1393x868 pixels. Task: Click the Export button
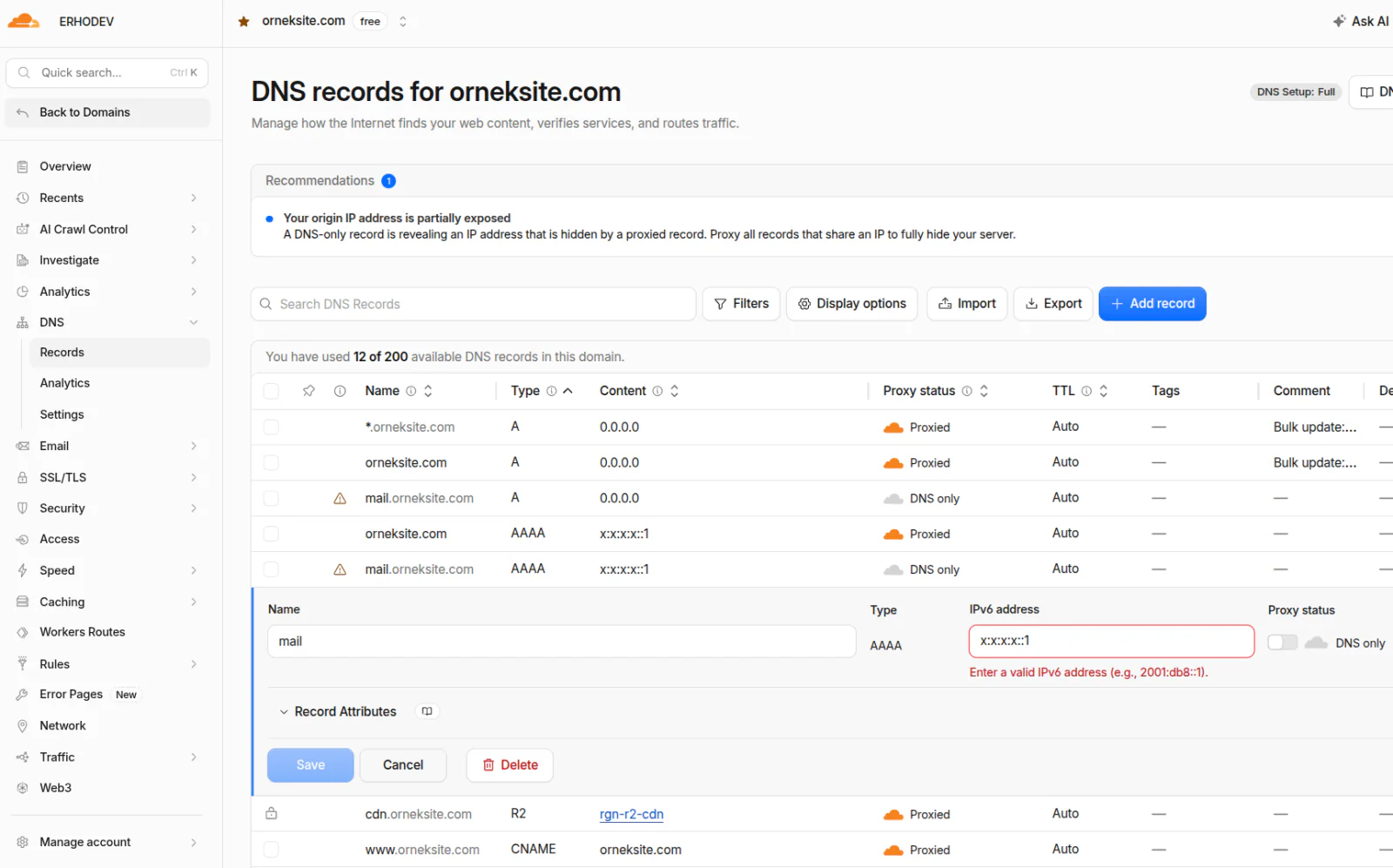(x=1053, y=304)
